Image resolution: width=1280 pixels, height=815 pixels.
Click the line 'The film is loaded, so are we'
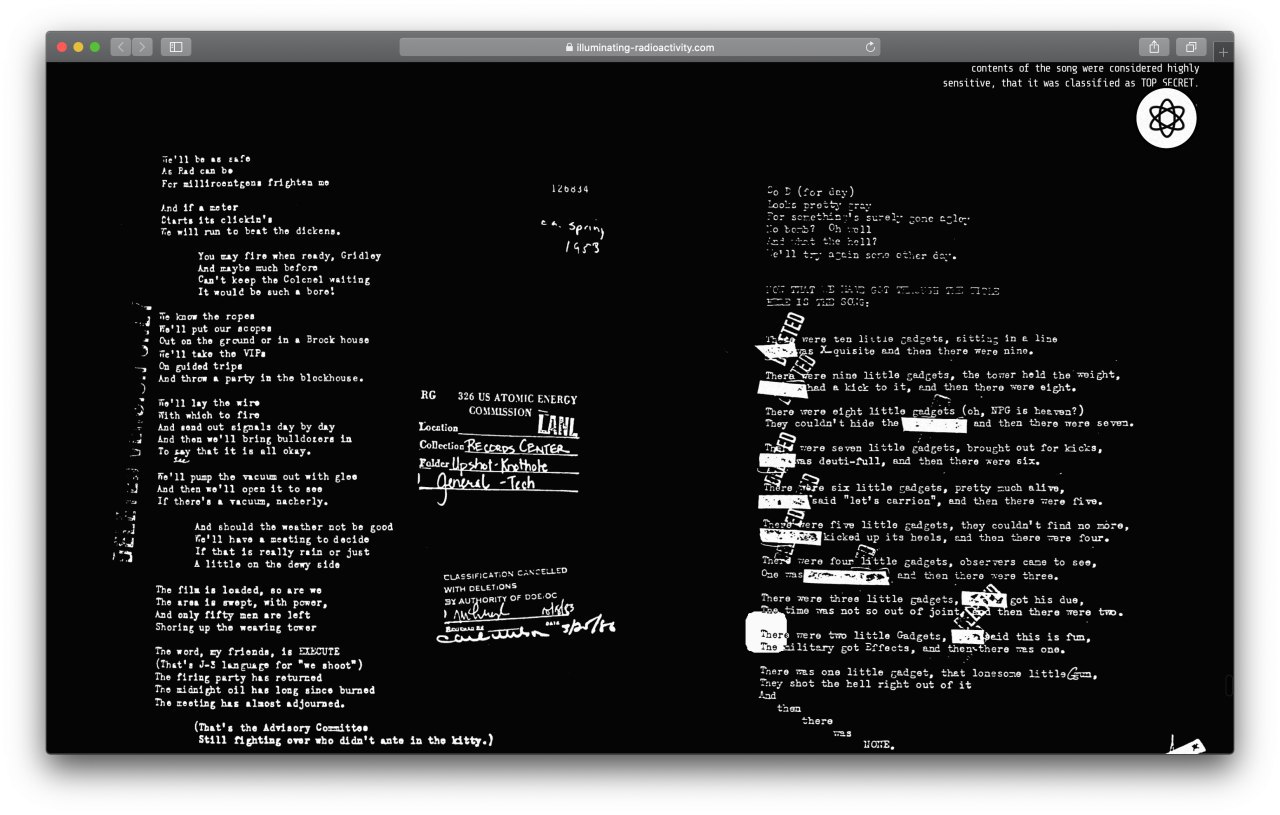click(x=238, y=590)
